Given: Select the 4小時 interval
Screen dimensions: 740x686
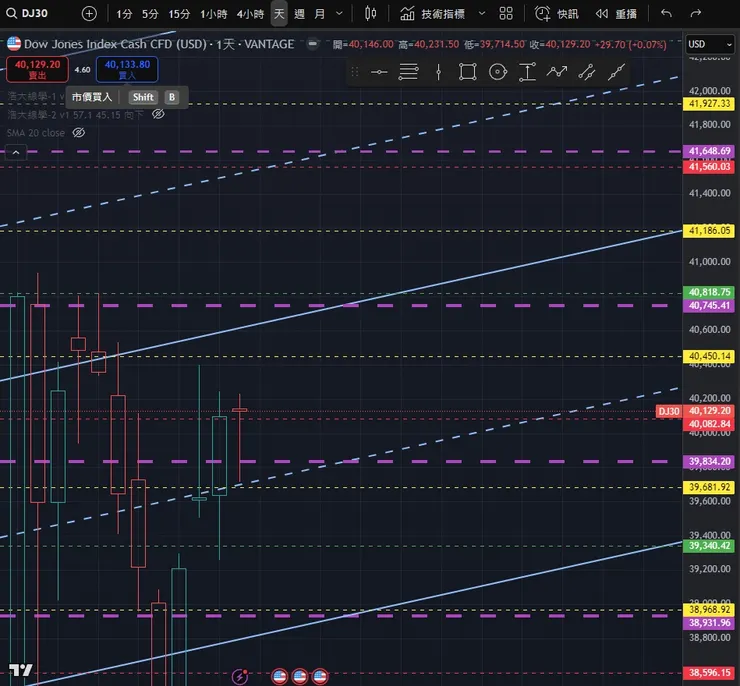Looking at the screenshot, I should coord(250,14).
